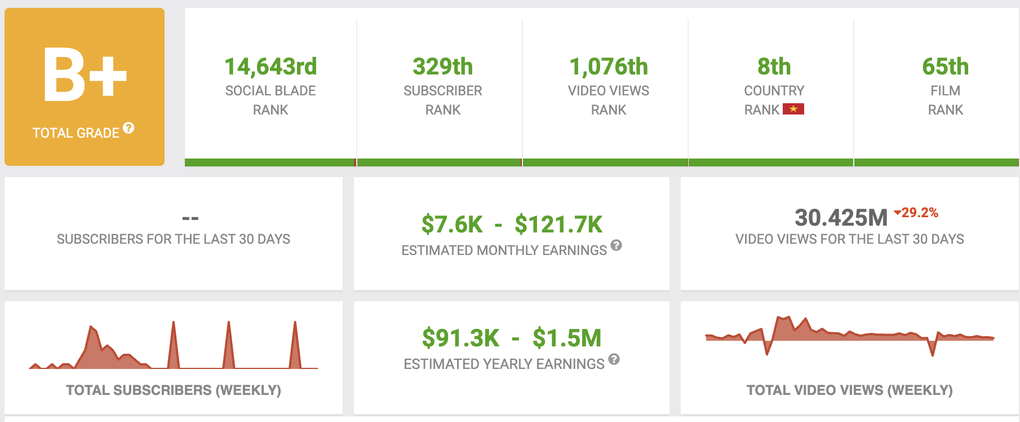Click the $91.3K - $1.5M yearly earnings figure
The image size is (1020, 422).
[x=511, y=338]
